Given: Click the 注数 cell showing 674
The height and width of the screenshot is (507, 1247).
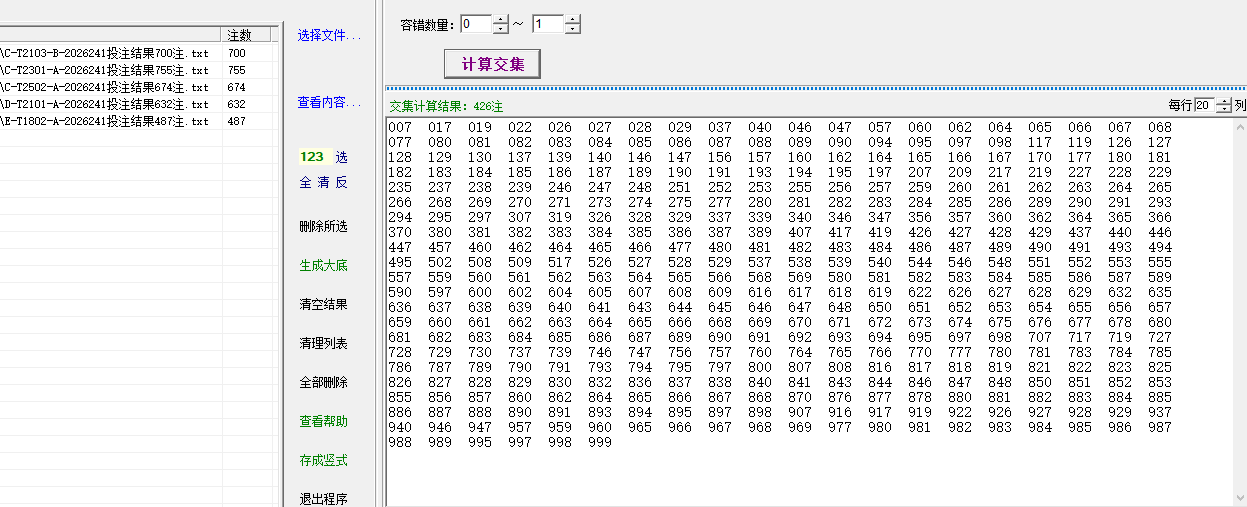Looking at the screenshot, I should tap(236, 87).
